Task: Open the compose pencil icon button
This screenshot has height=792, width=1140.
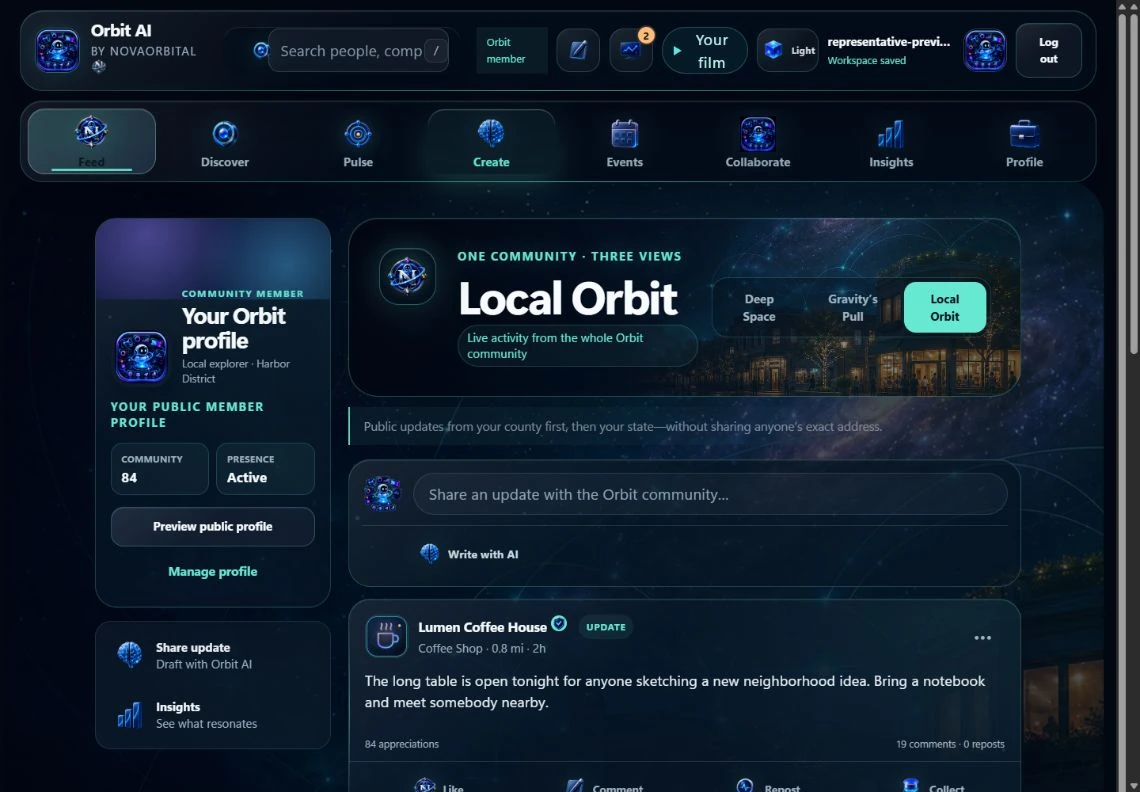Action: 578,51
